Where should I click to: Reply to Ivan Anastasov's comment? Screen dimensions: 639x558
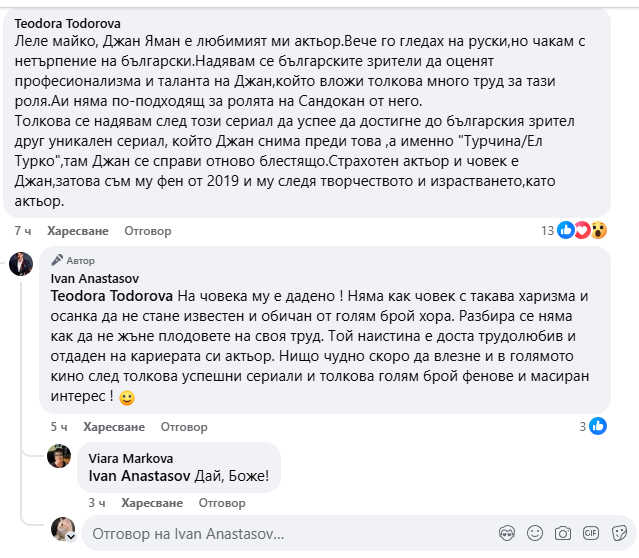[184, 426]
